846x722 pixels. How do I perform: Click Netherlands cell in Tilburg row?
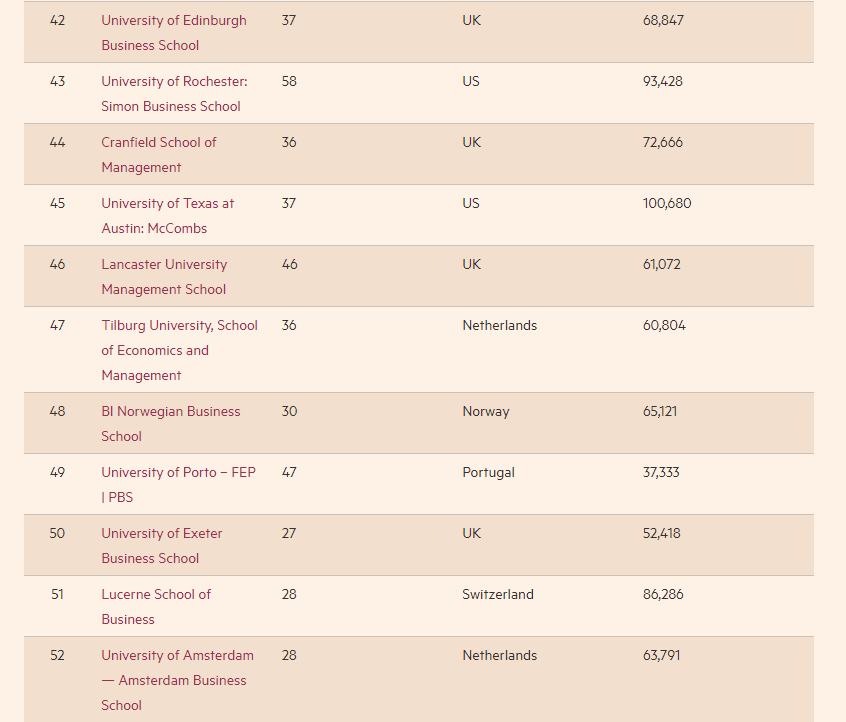click(500, 325)
